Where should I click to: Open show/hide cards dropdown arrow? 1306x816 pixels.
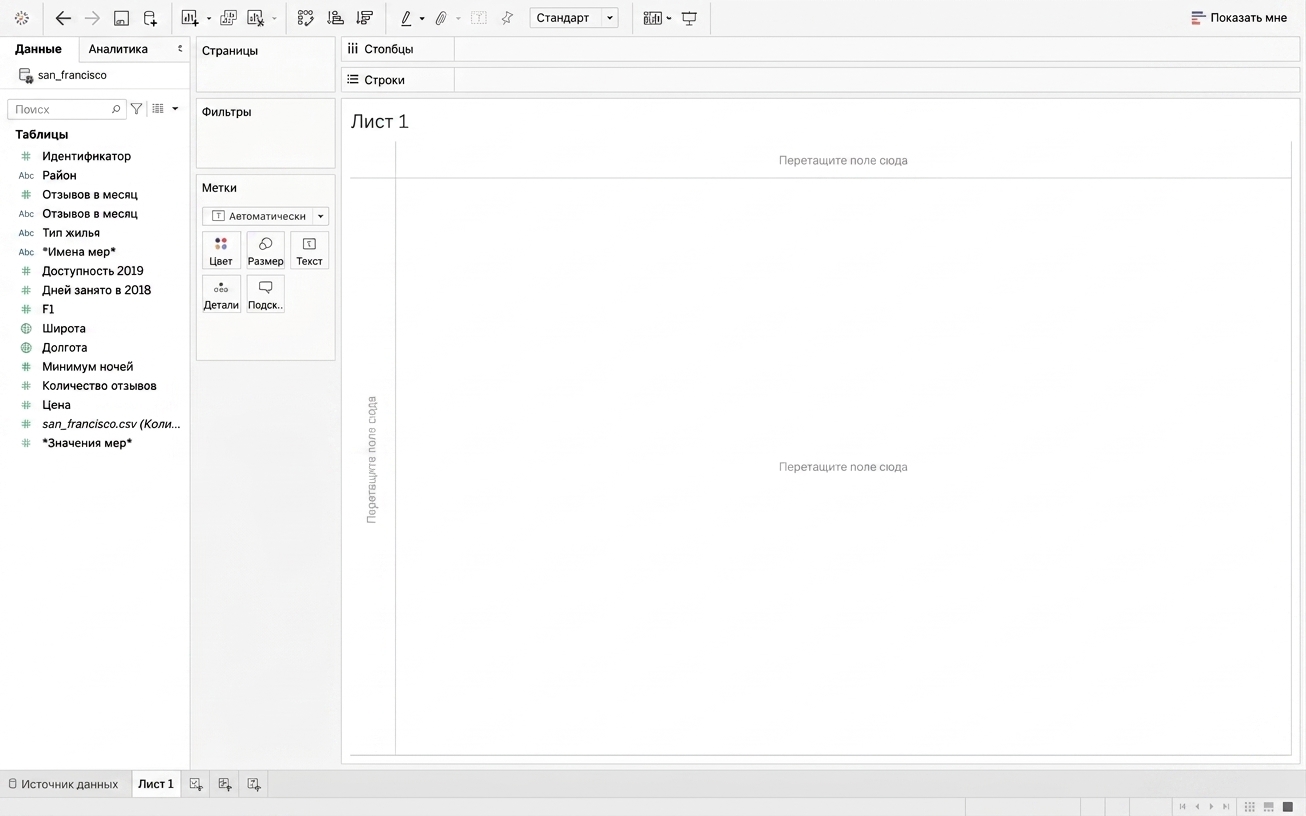669,19
